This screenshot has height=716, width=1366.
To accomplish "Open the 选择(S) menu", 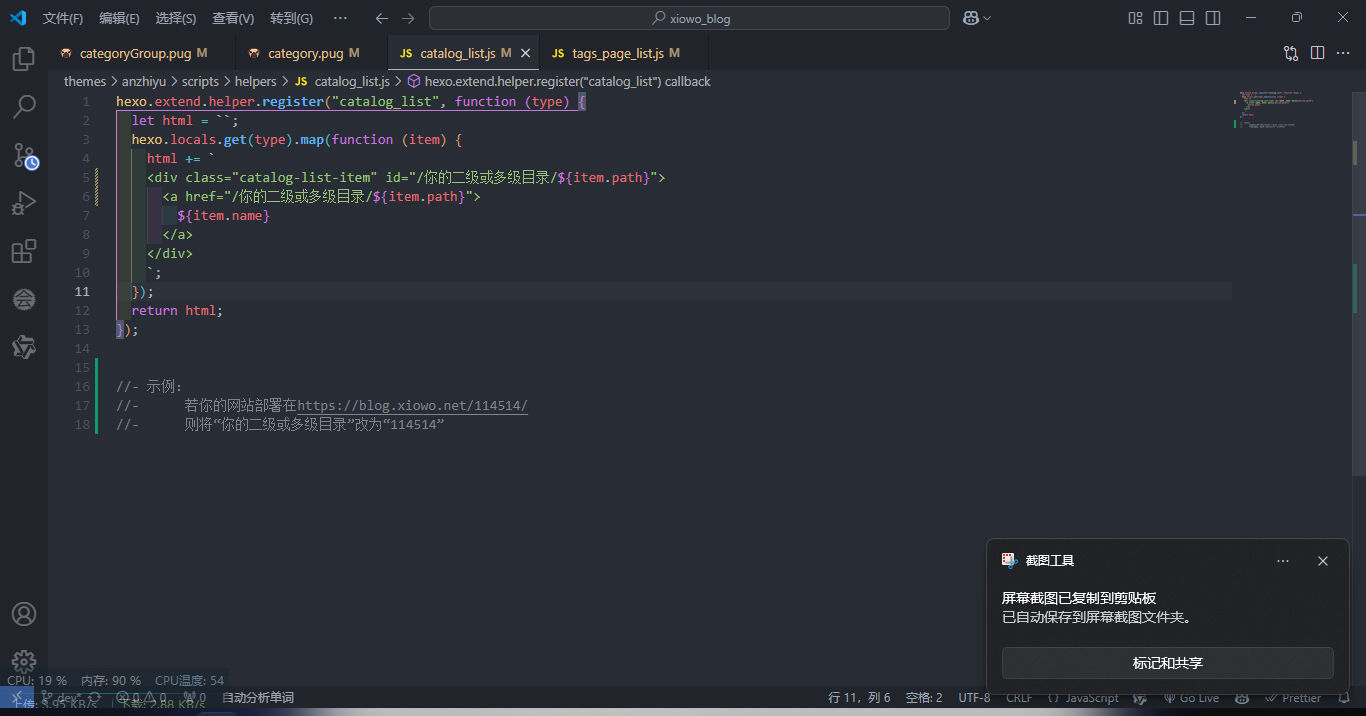I will 176,18.
